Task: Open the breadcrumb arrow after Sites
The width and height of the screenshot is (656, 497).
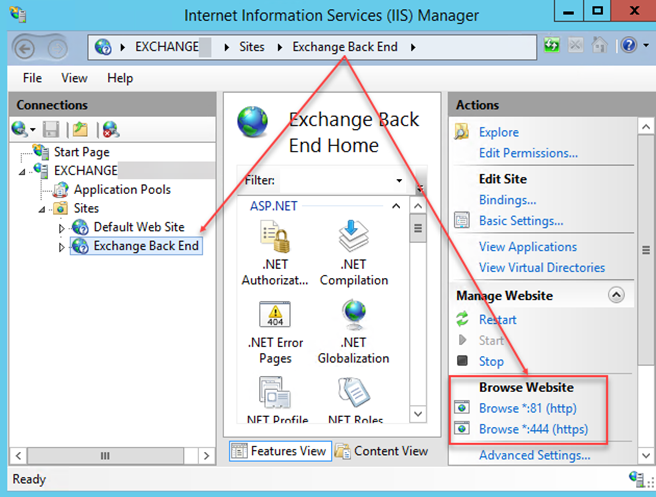Action: coord(280,47)
